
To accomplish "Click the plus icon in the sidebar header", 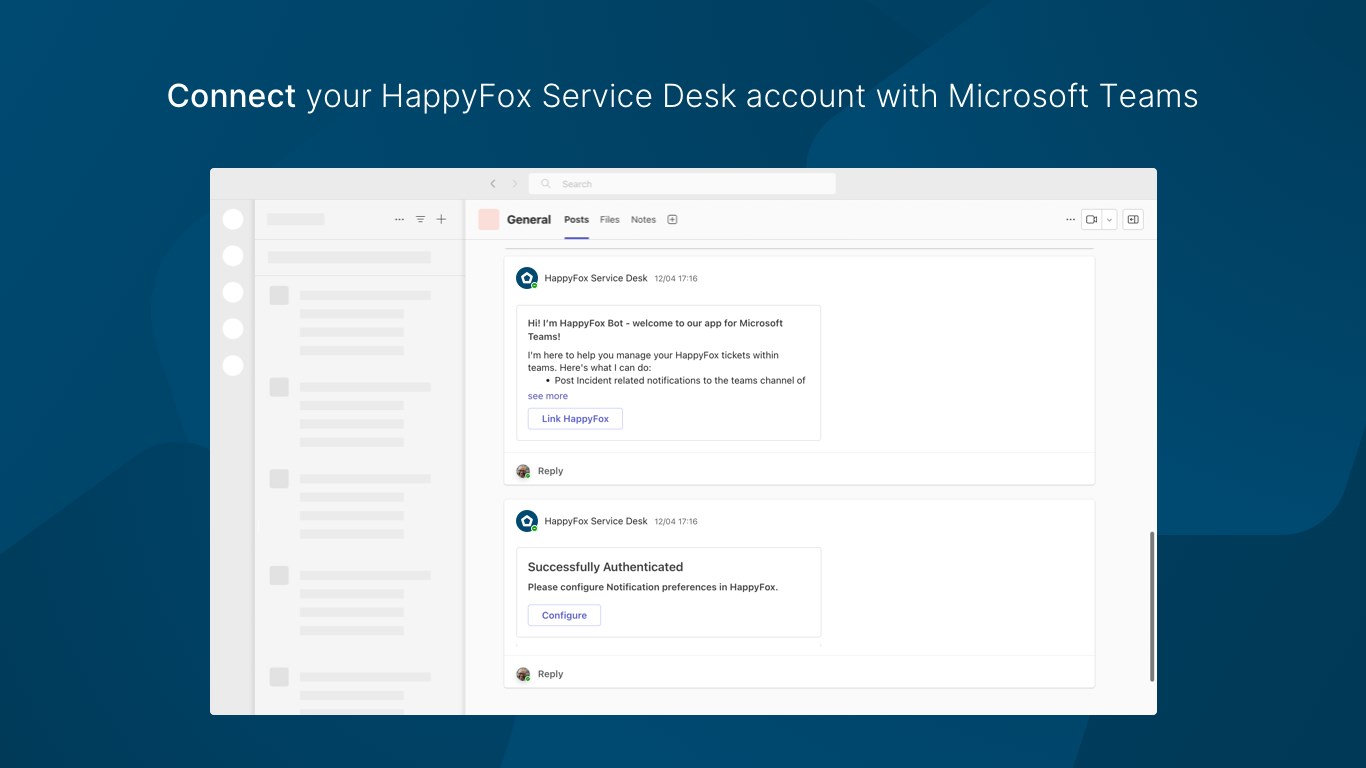I will [x=441, y=219].
